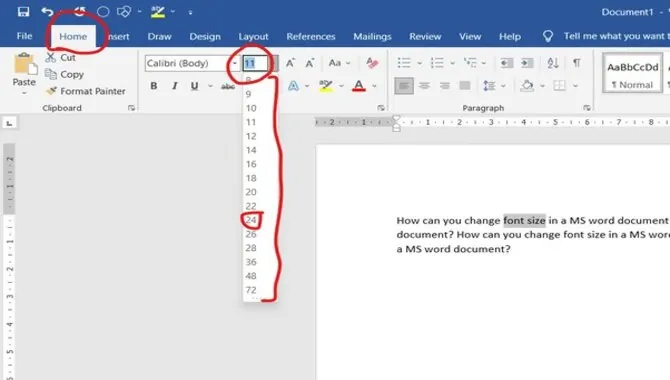Apply the red Font Color swatch
This screenshot has height=380, width=670.
point(359,86)
